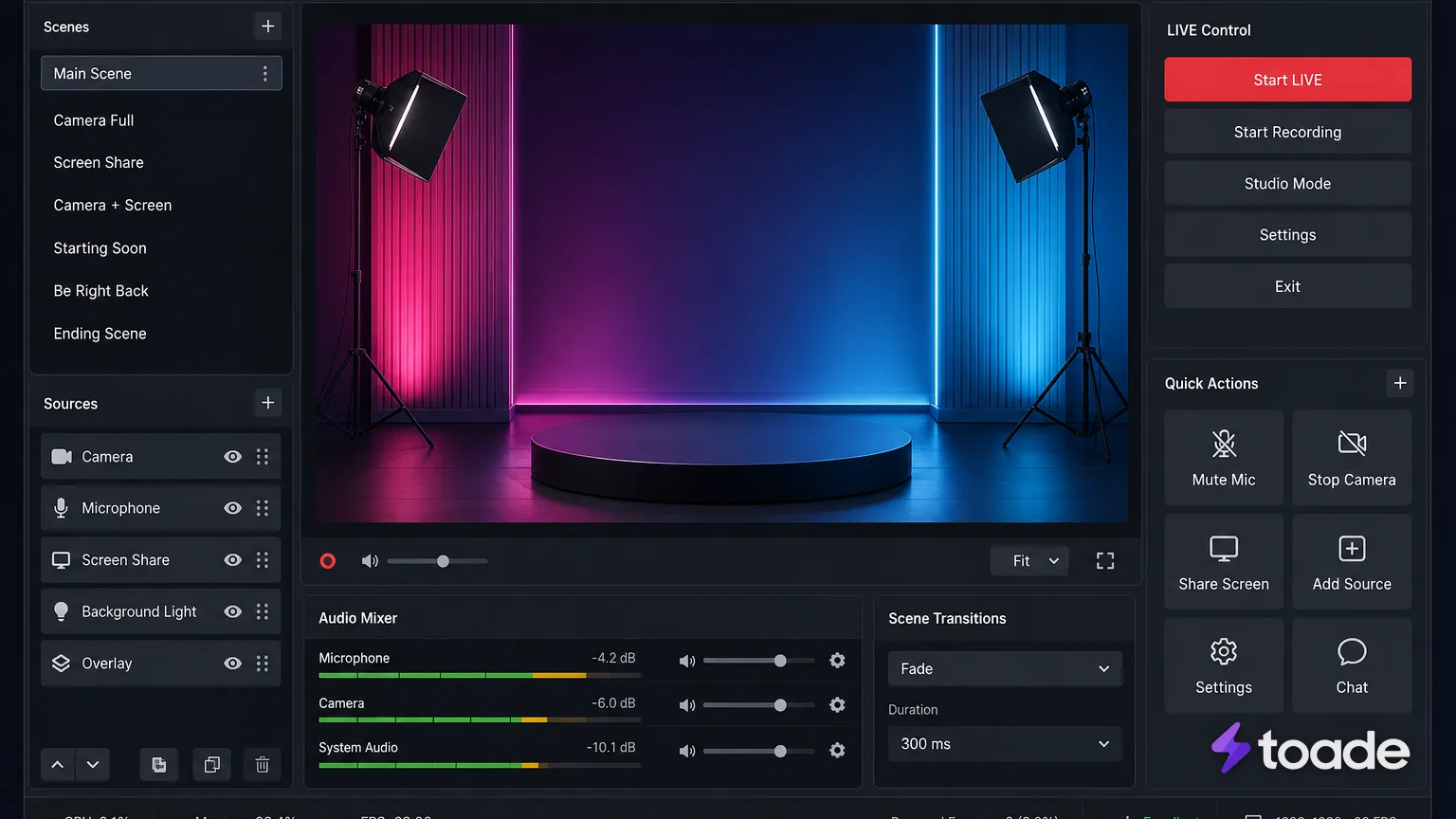The height and width of the screenshot is (819, 1456).
Task: Mute Microphone channel in Audio Mixer
Action: (x=687, y=661)
